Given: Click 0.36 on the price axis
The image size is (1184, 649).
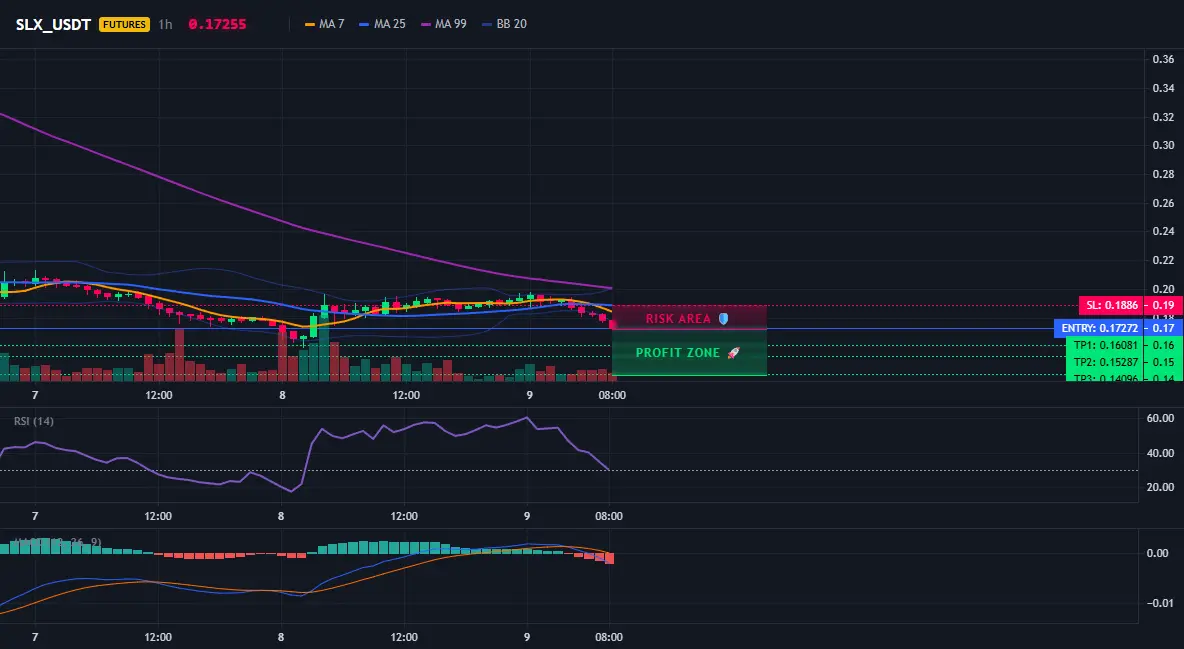Looking at the screenshot, I should tap(1164, 59).
